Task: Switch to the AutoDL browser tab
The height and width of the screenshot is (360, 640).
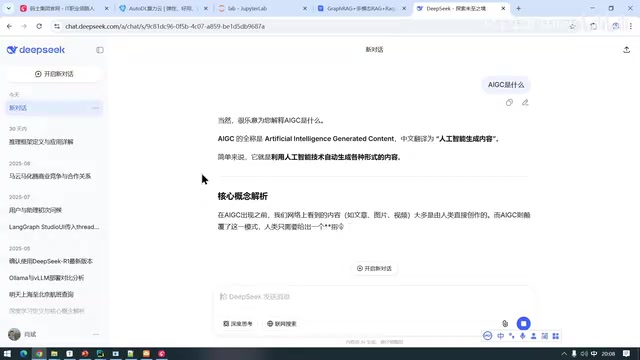Action: pos(163,8)
